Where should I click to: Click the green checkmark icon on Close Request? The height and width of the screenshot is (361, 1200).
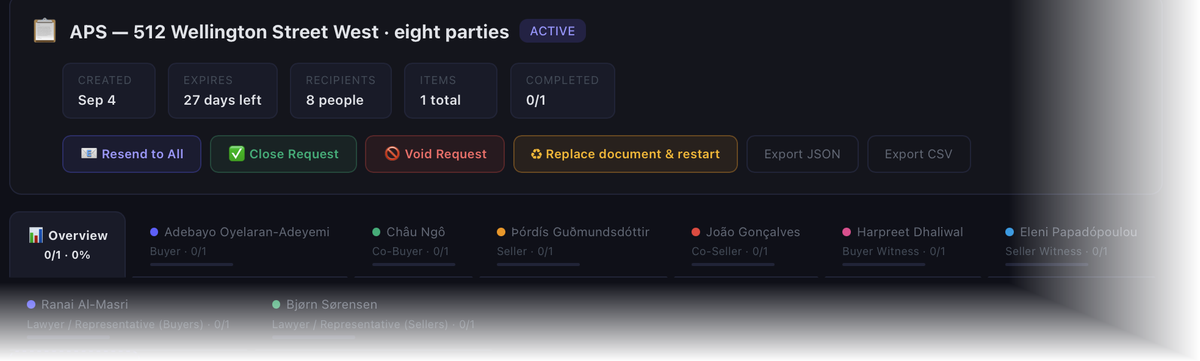coord(237,154)
